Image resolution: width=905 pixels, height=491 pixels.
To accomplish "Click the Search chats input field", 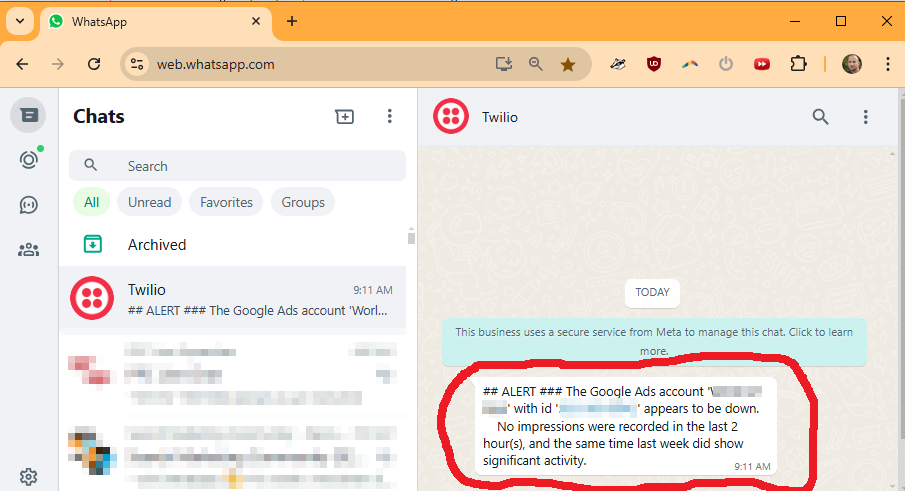I will click(237, 166).
